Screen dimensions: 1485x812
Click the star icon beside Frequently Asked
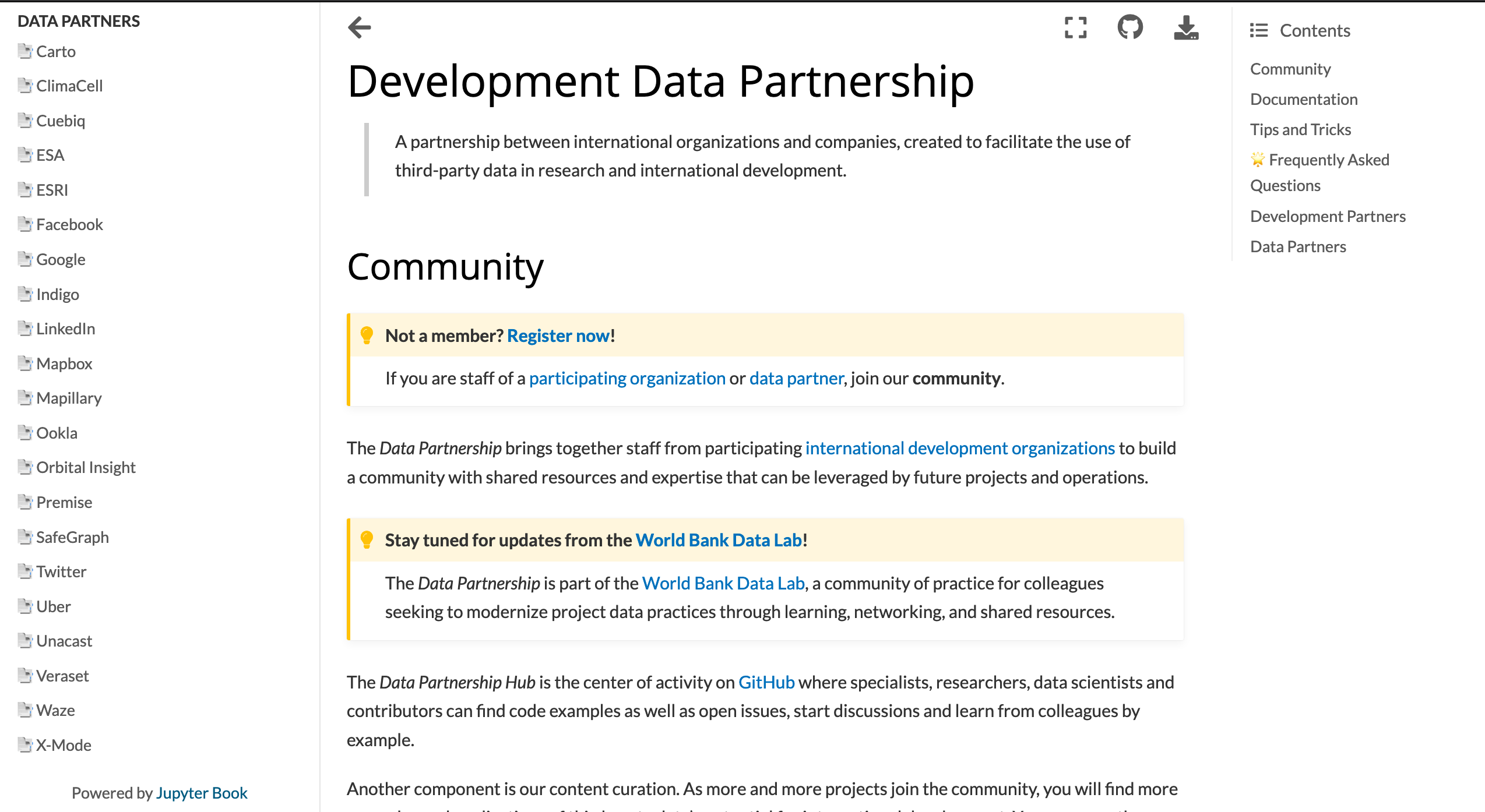point(1258,159)
